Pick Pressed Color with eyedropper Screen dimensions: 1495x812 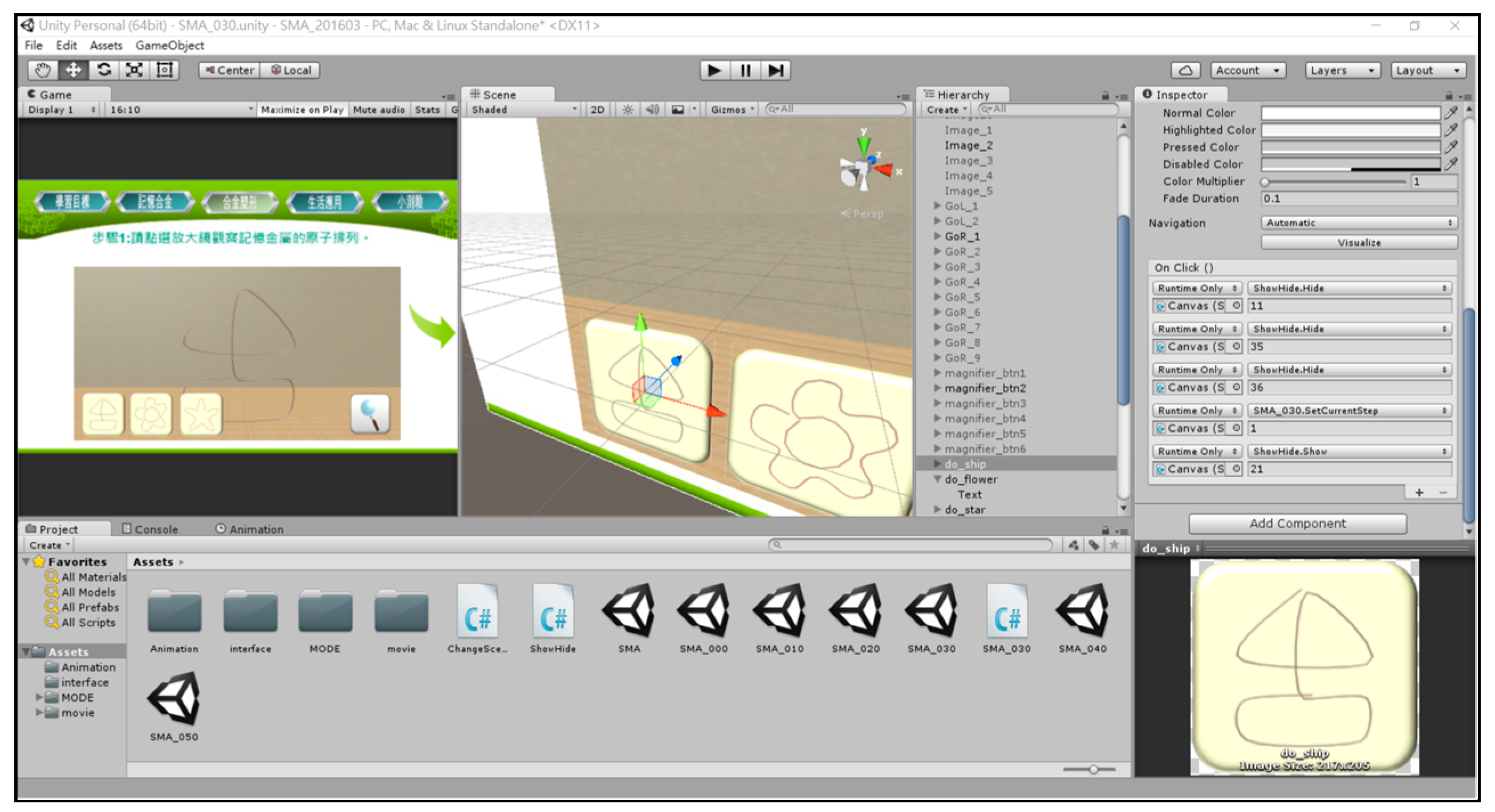pyautogui.click(x=1451, y=147)
